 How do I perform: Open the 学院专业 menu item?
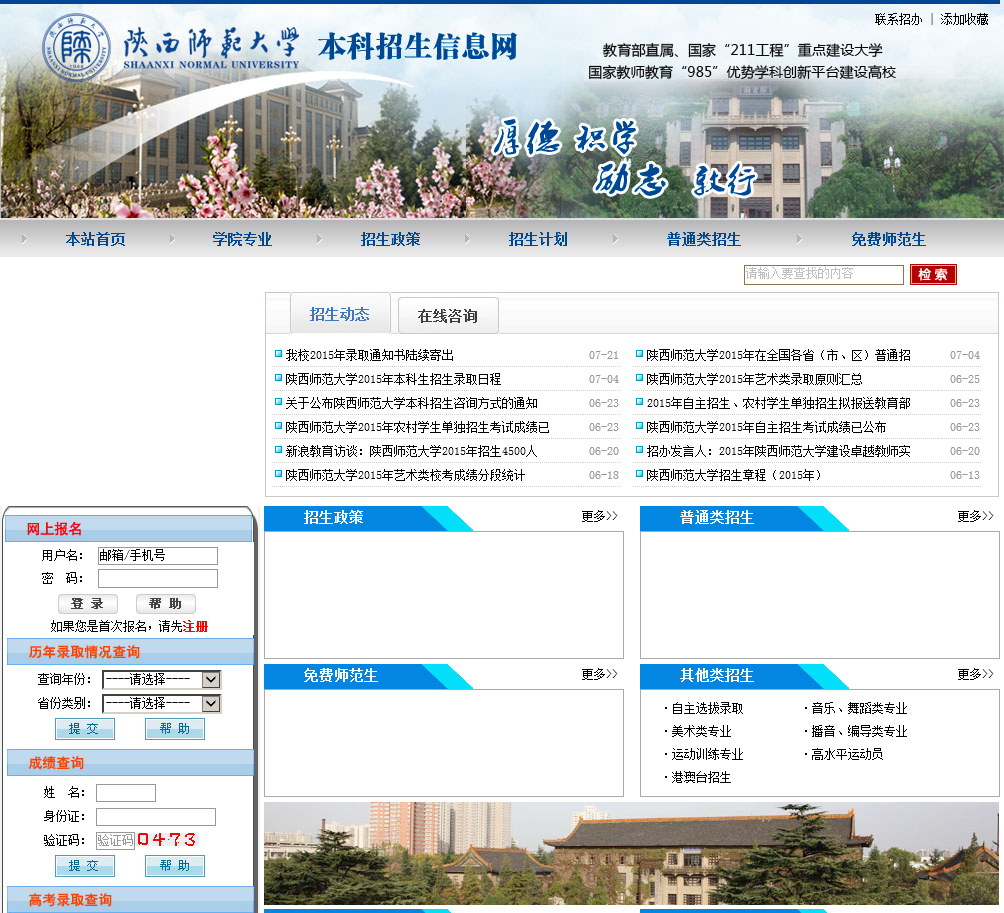243,239
